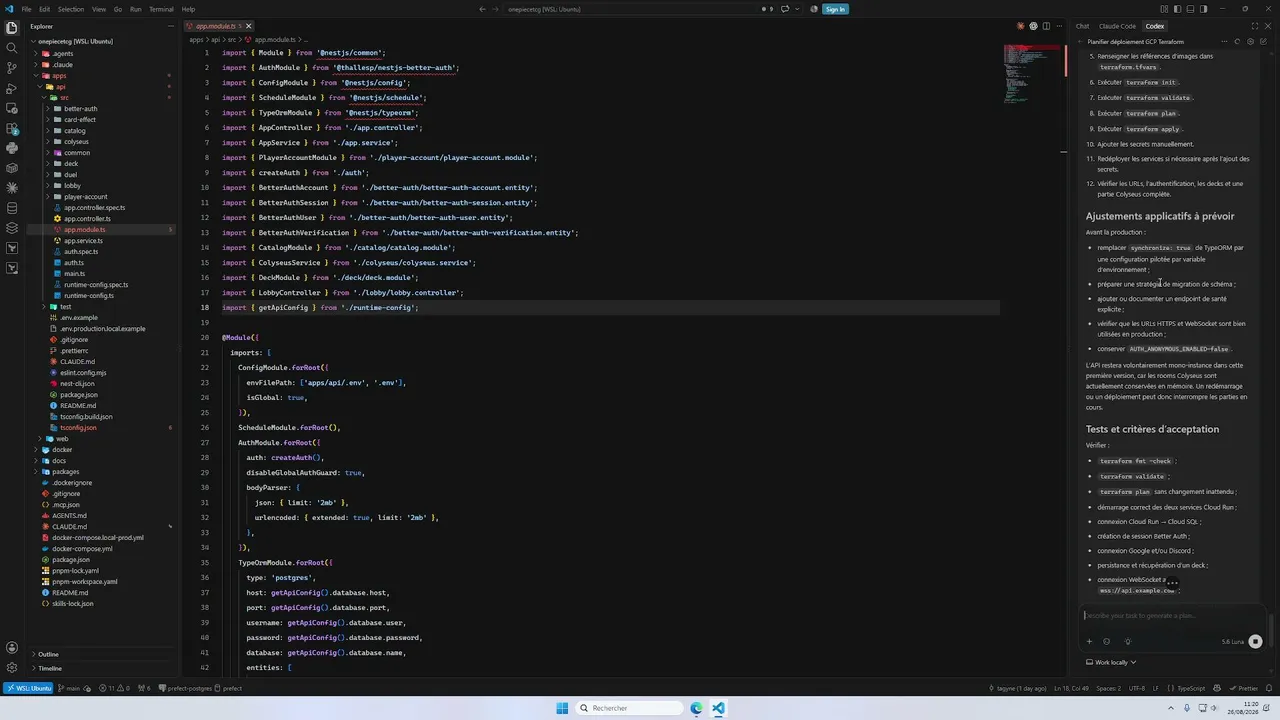Click the Claude icon in editor toolbar
1280x720 pixels.
1020,26
